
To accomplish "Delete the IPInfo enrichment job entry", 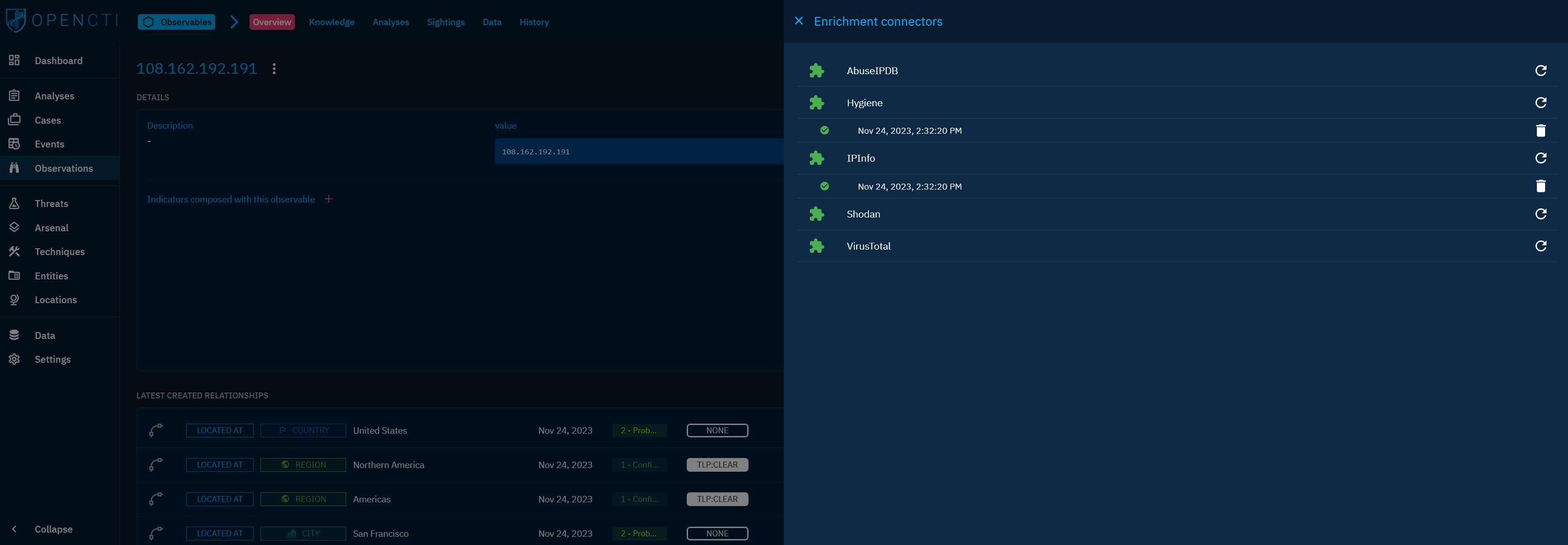I will (1540, 186).
